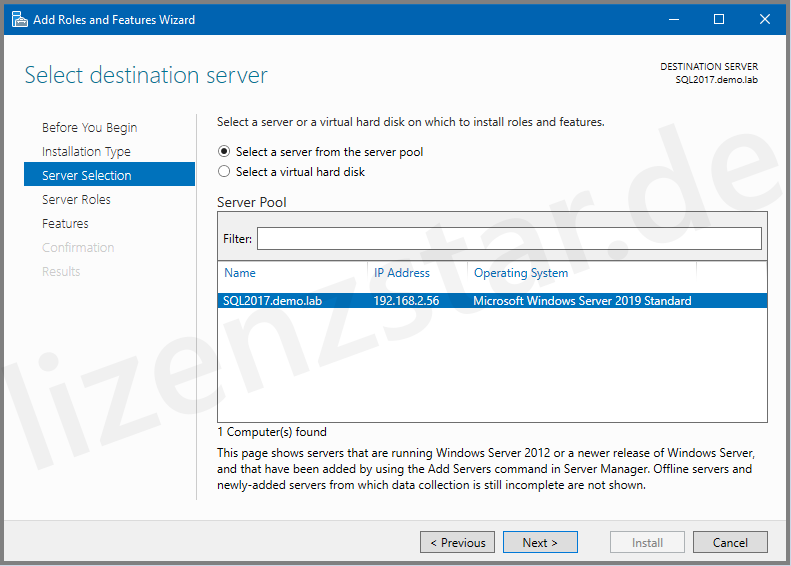Switch to the Features step
This screenshot has height=566, width=791.
point(65,224)
